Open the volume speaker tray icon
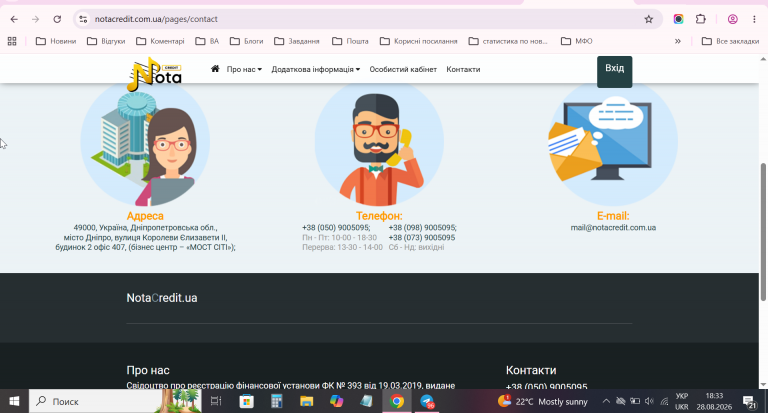768x413 pixels. [649, 401]
